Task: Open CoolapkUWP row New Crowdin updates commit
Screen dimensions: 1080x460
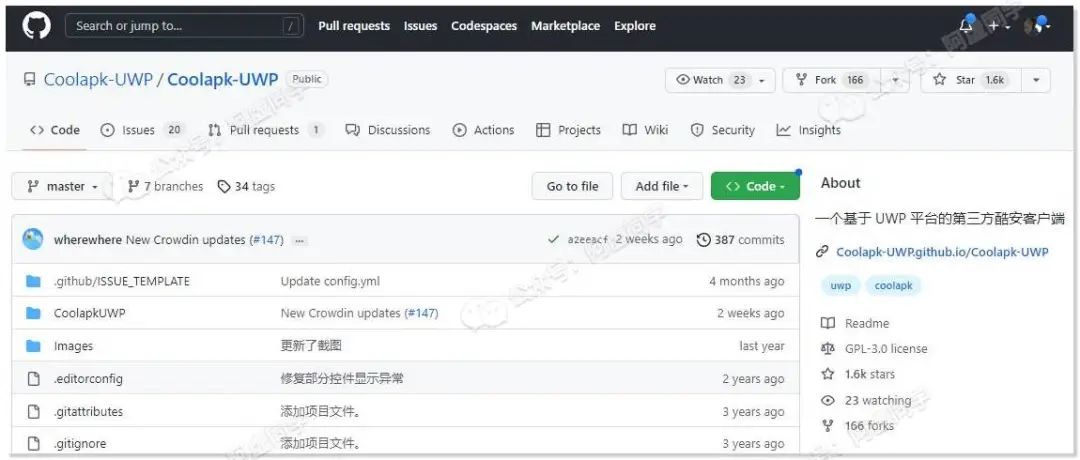Action: pyautogui.click(x=340, y=313)
